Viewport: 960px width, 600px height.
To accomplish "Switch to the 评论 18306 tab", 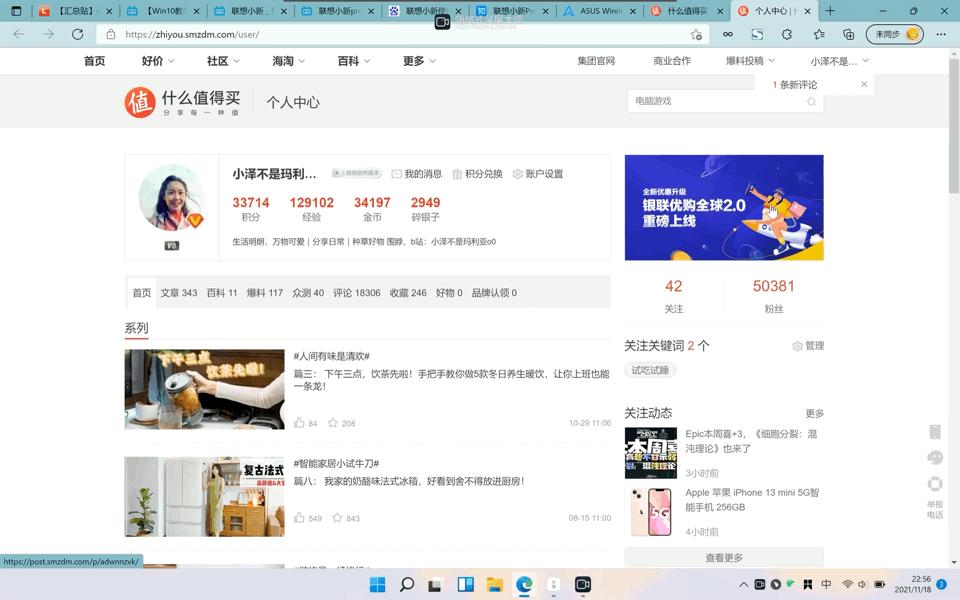I will 356,293.
